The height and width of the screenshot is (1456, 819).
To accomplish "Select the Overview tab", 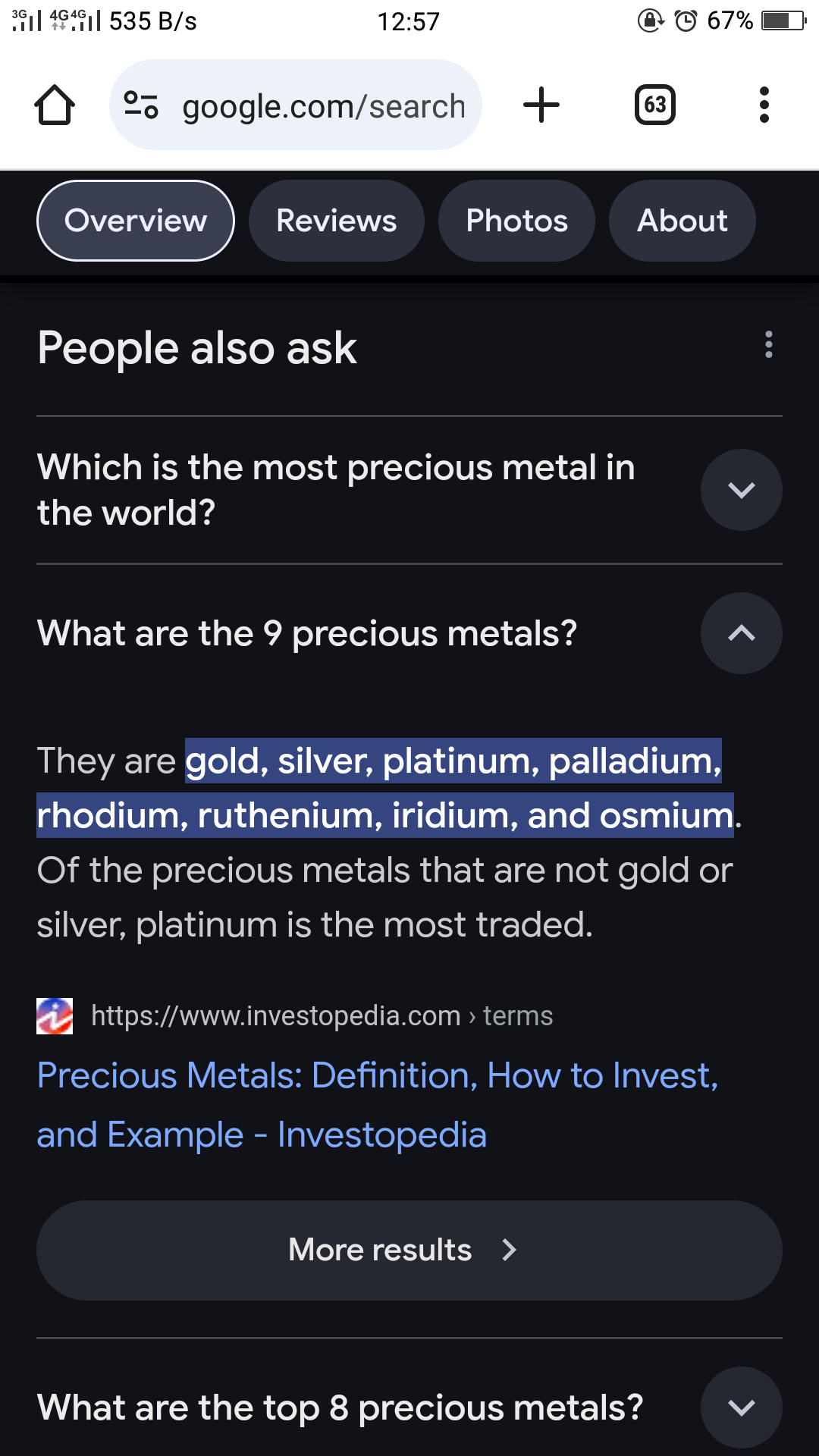I will point(136,221).
